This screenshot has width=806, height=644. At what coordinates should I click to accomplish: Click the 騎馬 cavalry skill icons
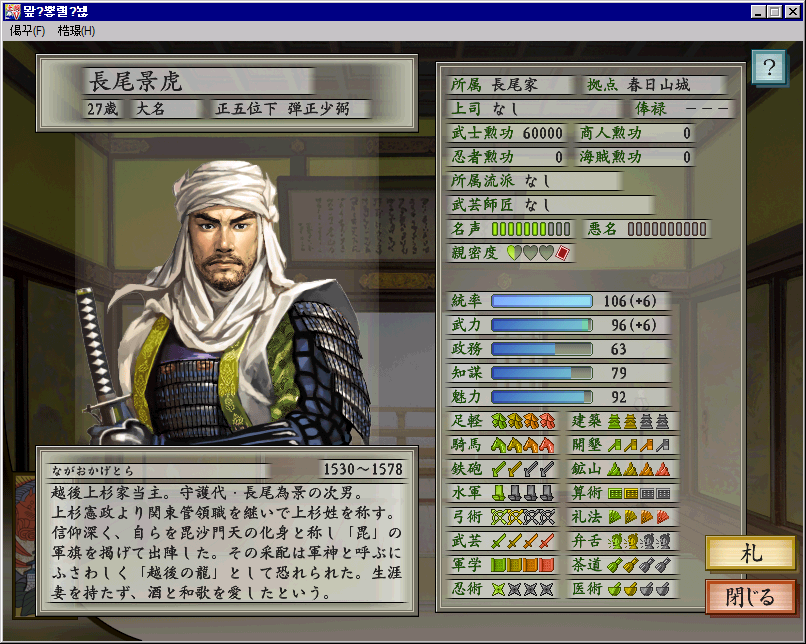(523, 445)
